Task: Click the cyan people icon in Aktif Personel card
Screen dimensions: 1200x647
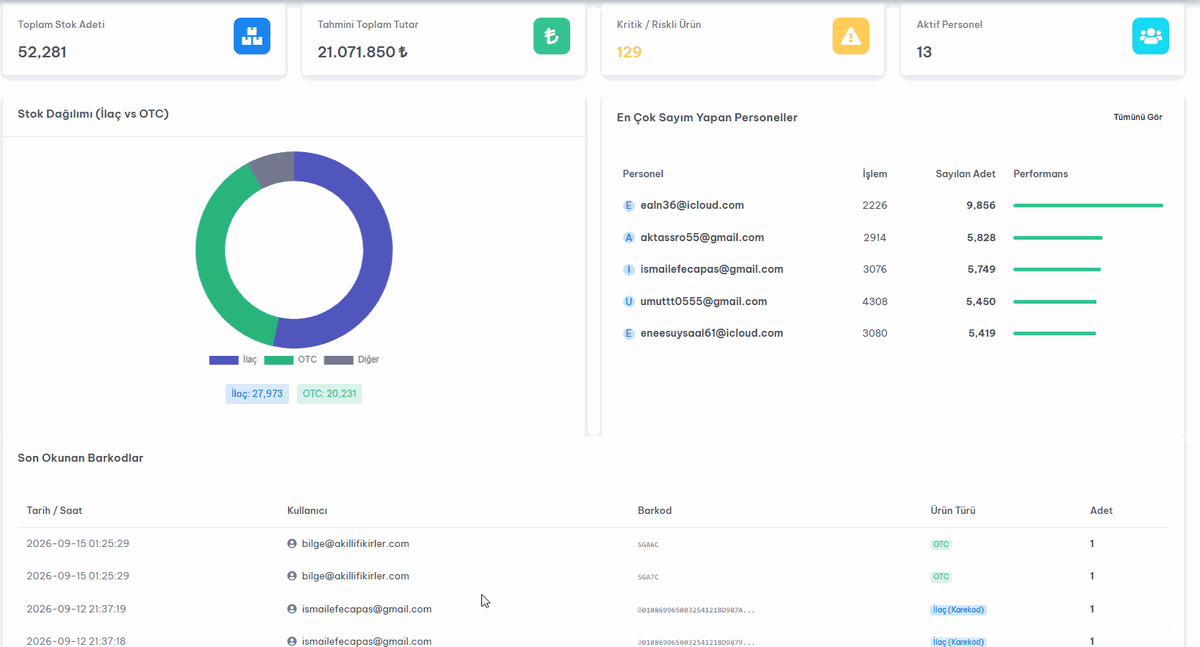Action: [x=1150, y=37]
